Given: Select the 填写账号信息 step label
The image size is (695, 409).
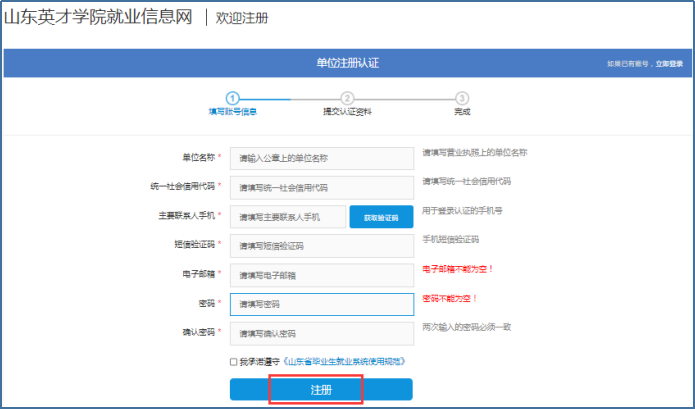Looking at the screenshot, I should pos(232,112).
